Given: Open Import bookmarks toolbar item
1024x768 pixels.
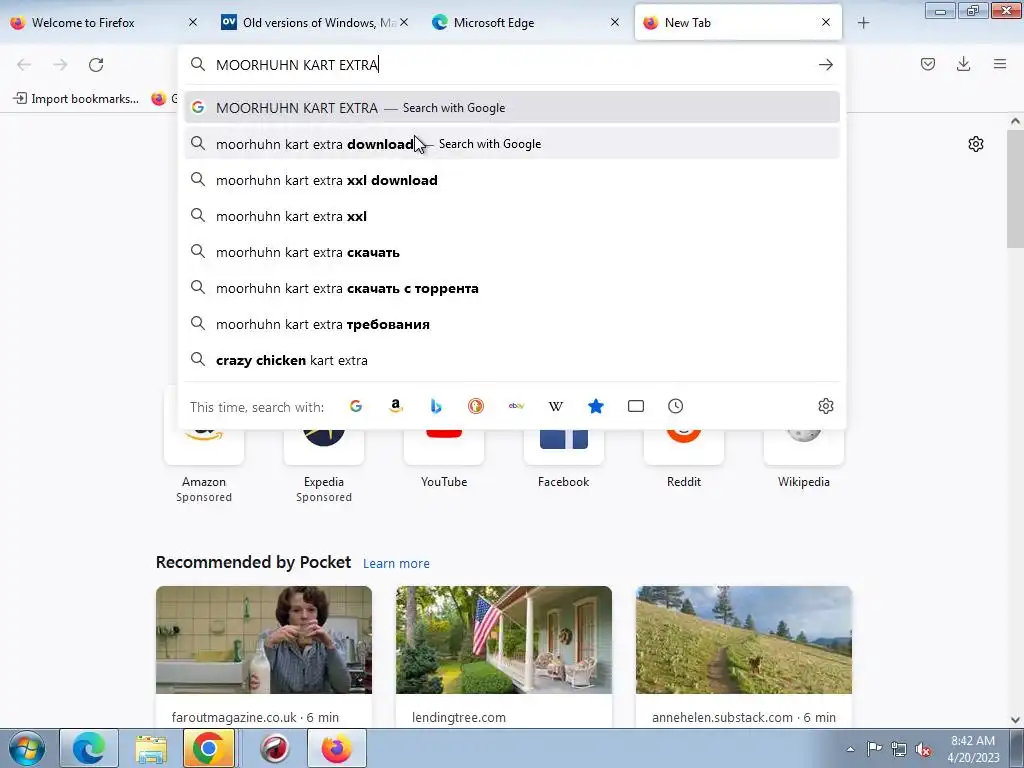Looking at the screenshot, I should 76,99.
